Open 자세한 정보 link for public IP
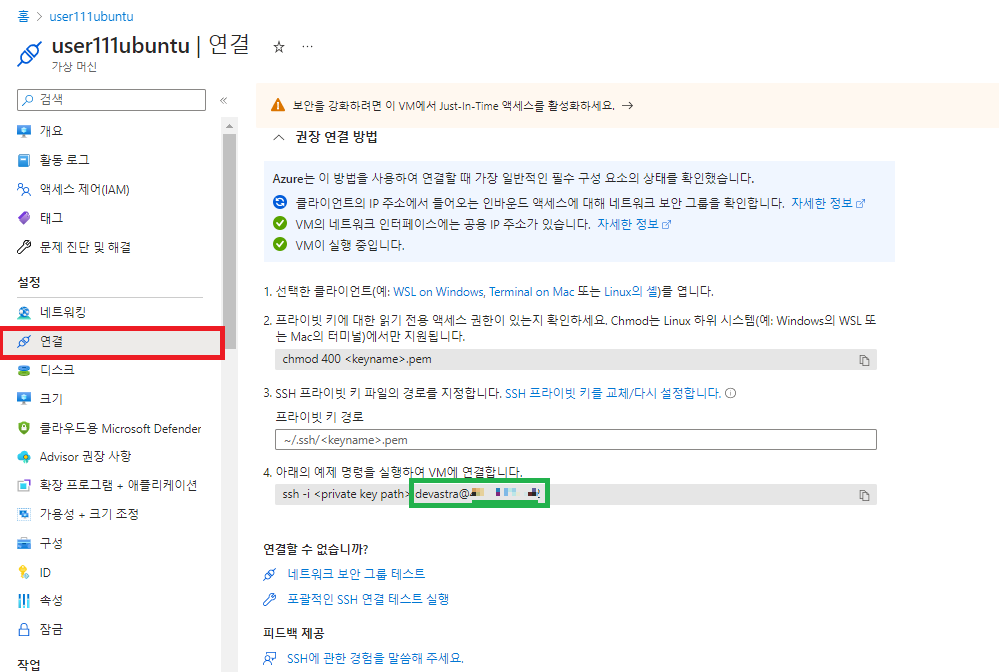This screenshot has width=999, height=672. pyautogui.click(x=633, y=224)
